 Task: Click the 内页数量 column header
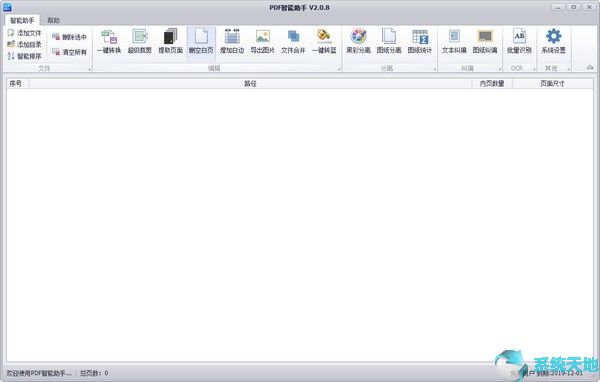pyautogui.click(x=492, y=83)
